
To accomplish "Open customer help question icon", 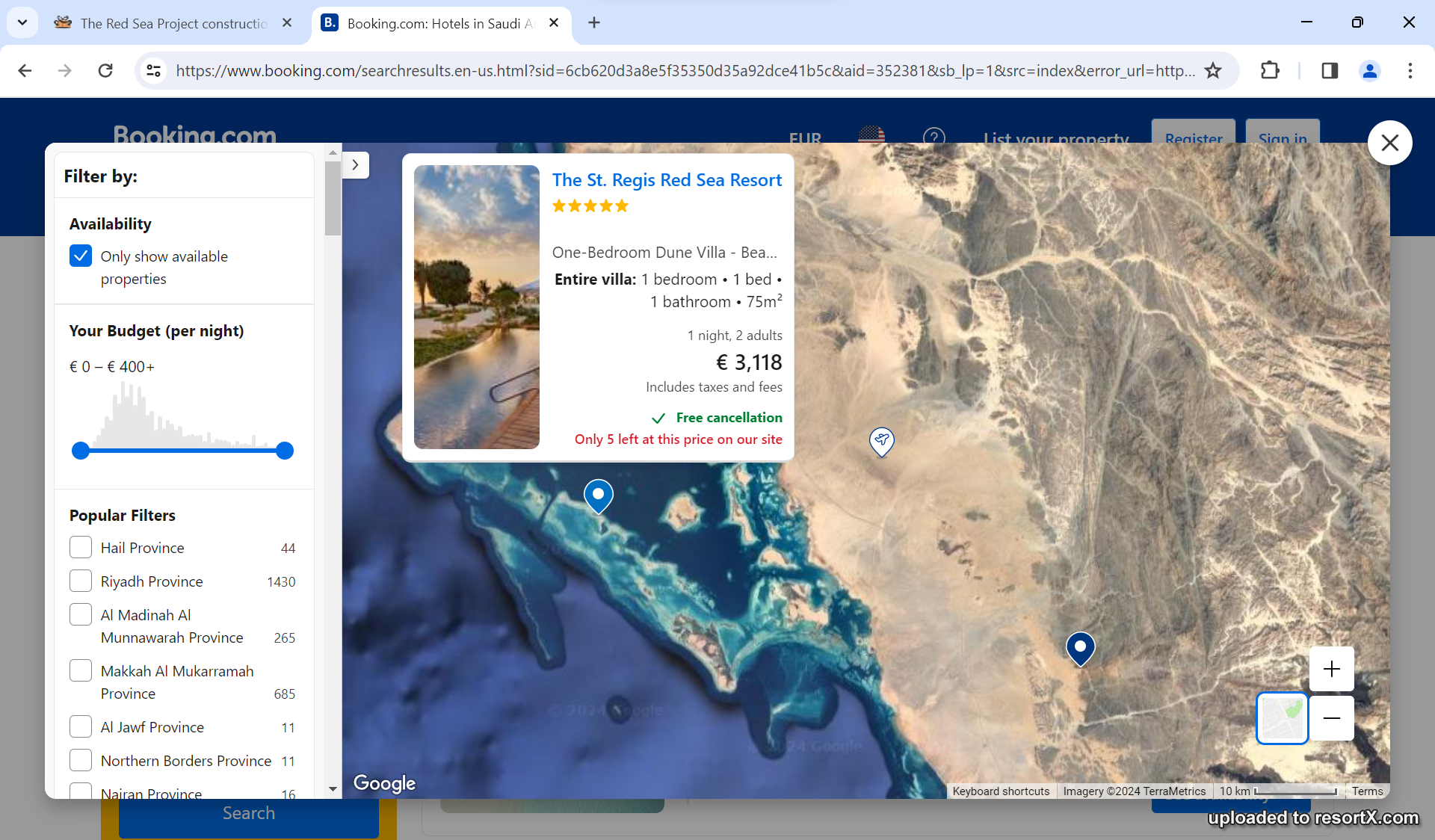I will (x=934, y=136).
